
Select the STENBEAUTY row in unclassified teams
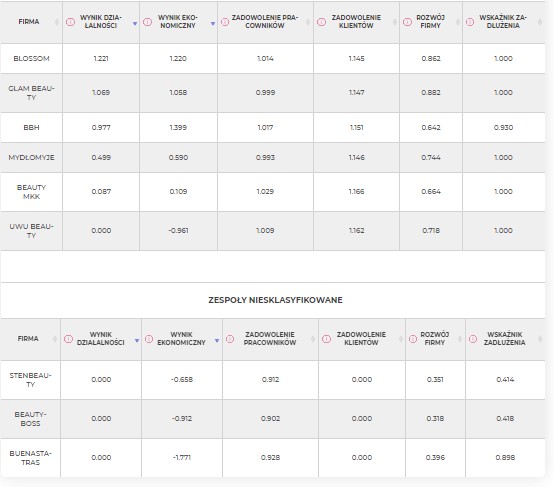[273, 380]
